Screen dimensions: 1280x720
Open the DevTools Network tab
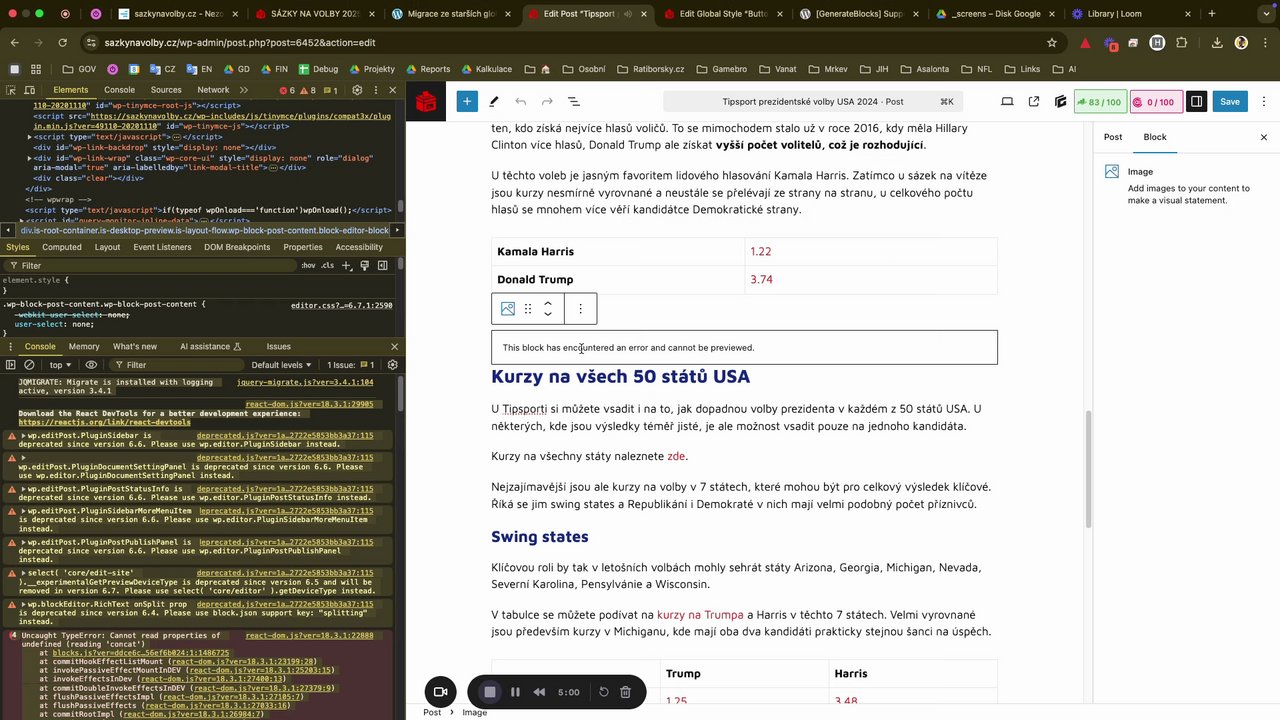[213, 90]
